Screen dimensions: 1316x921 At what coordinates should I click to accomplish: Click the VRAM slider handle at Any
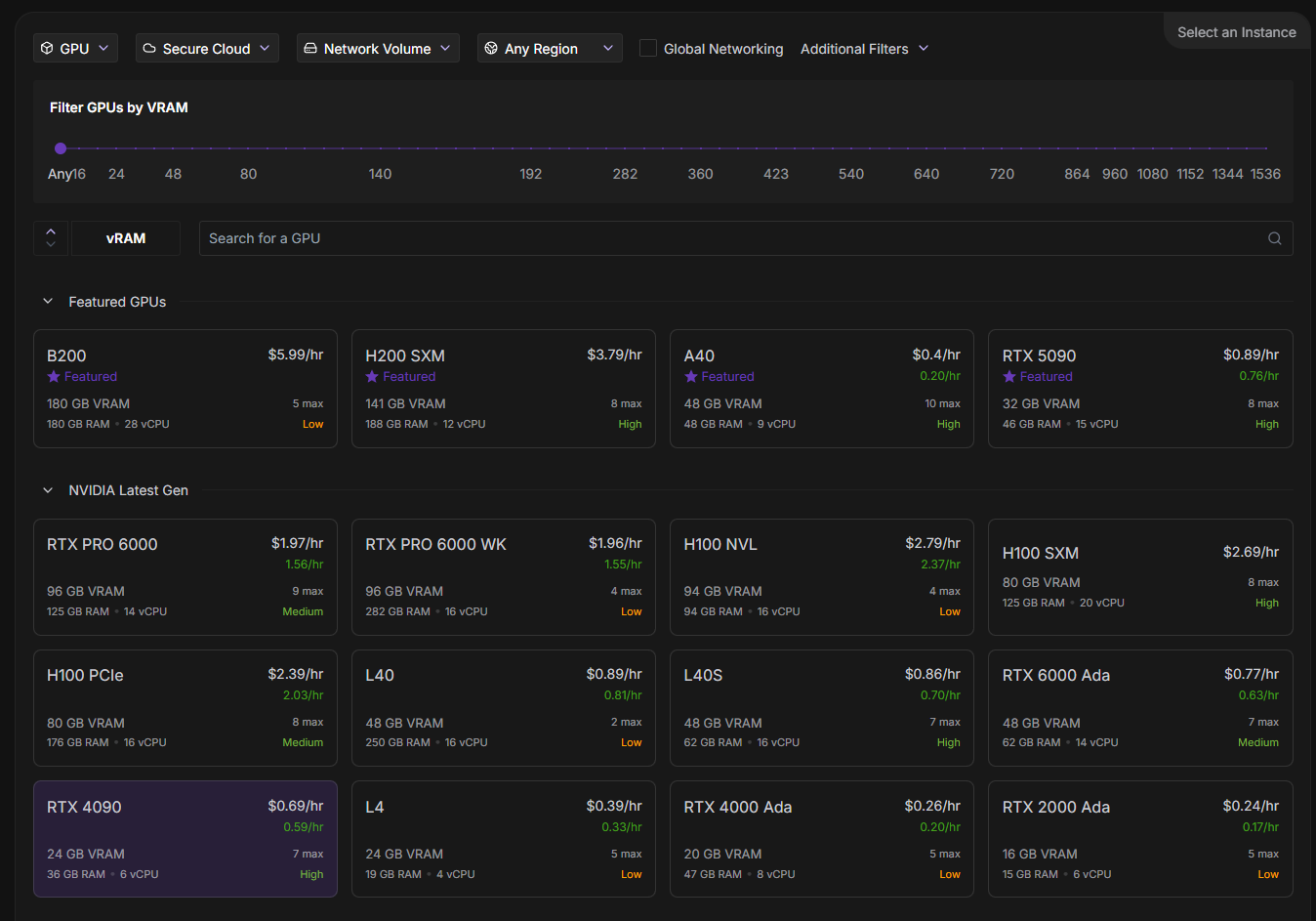click(x=61, y=148)
